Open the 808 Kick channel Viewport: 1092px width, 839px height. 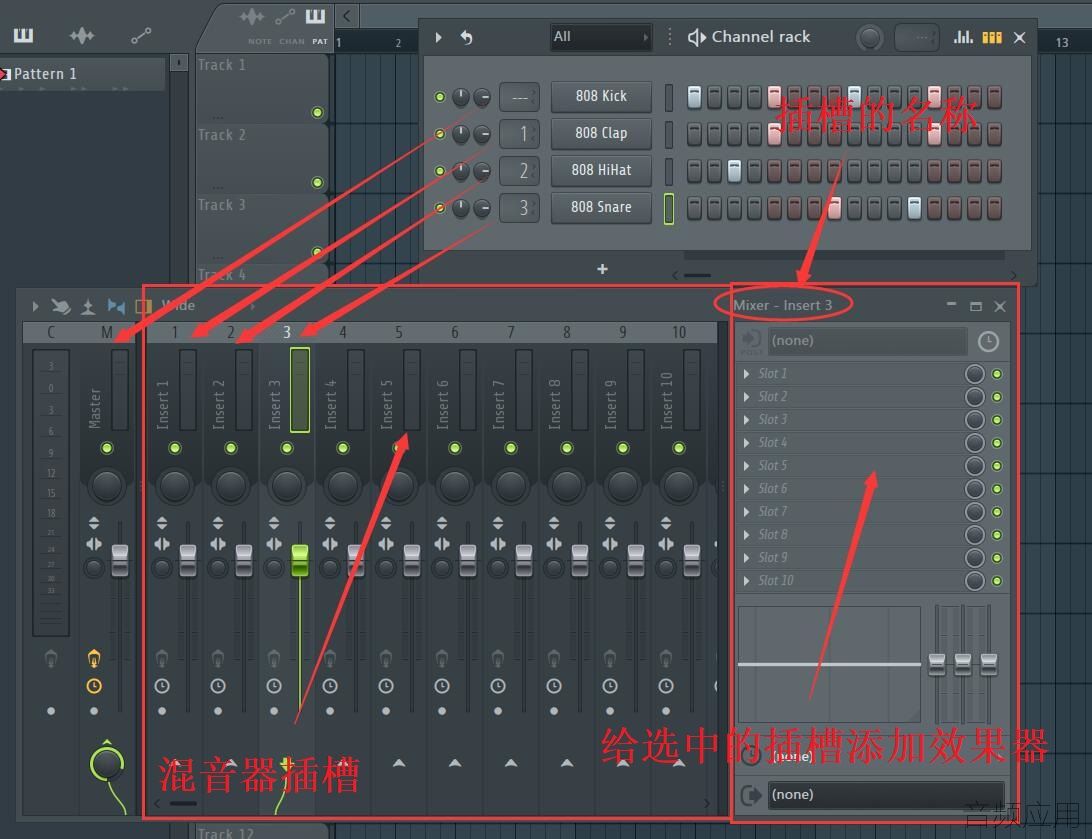tap(601, 96)
